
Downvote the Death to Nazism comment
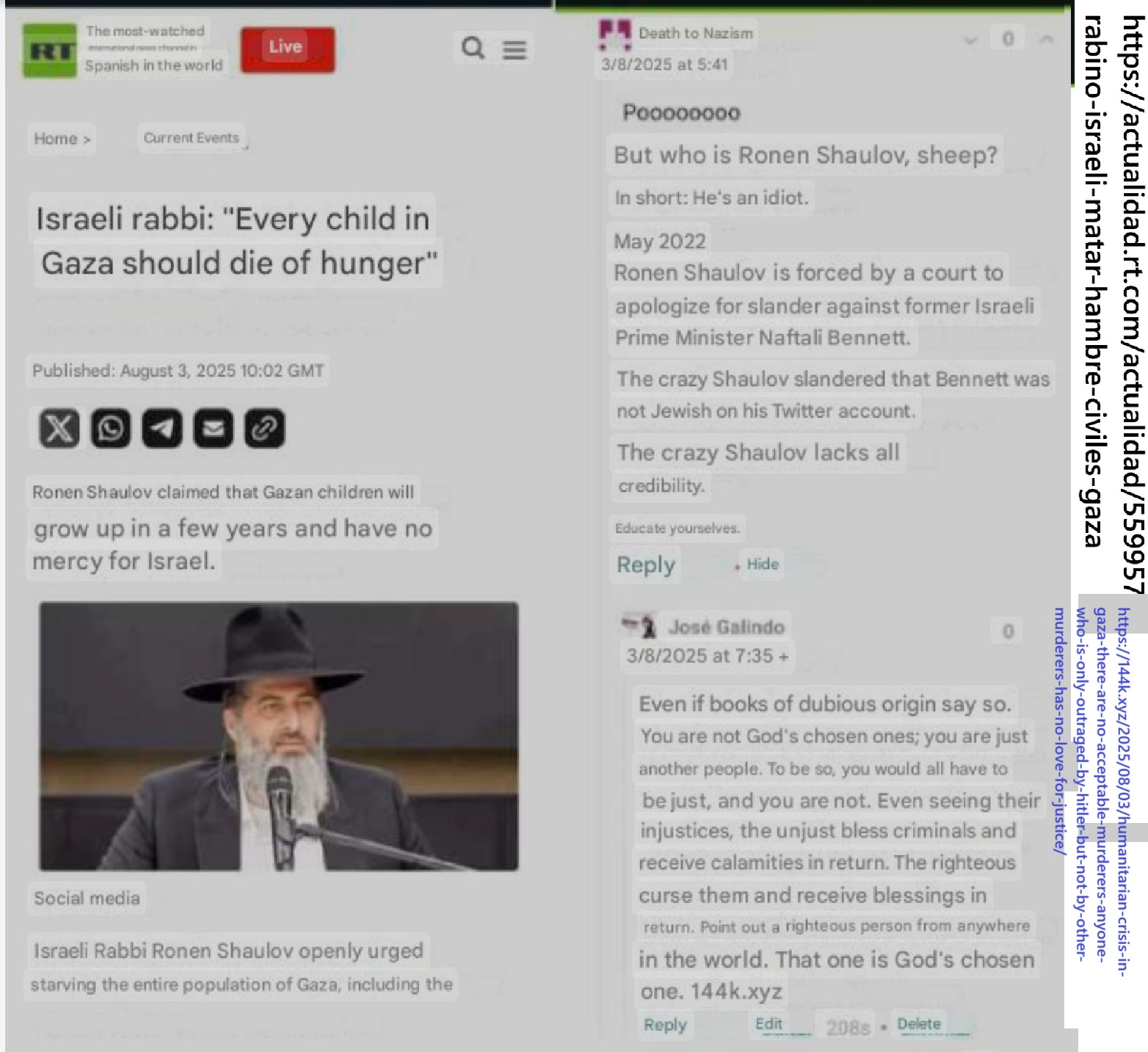tap(970, 40)
